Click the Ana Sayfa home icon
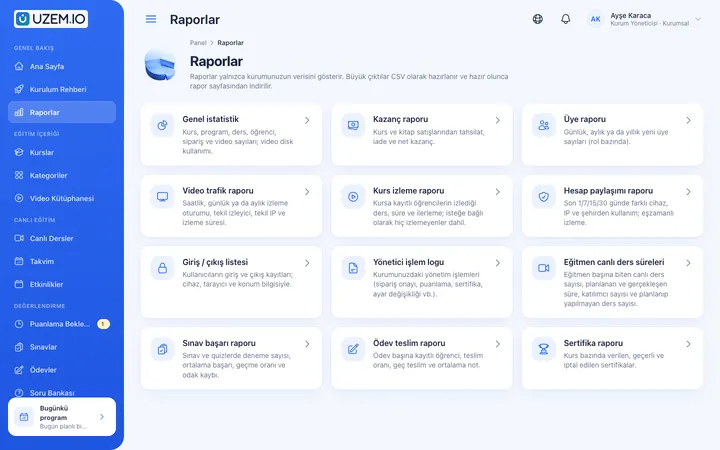The width and height of the screenshot is (720, 450). coord(19,66)
